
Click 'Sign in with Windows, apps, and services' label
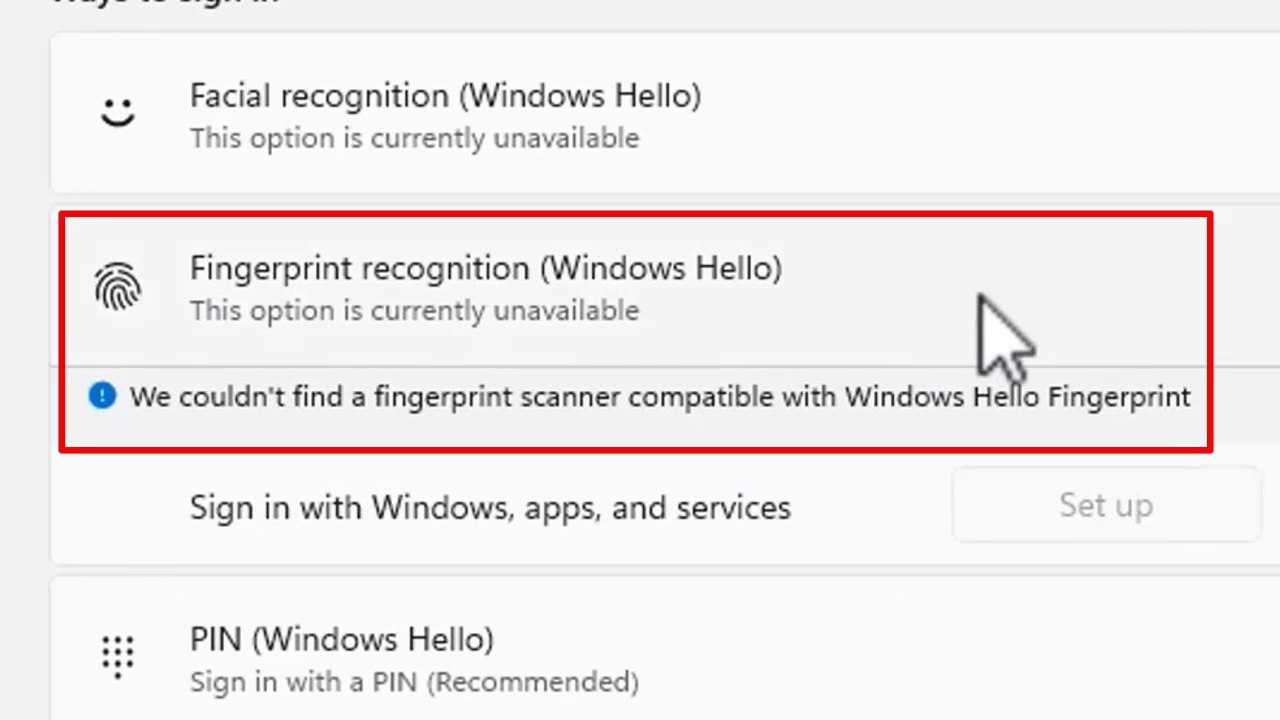point(490,508)
